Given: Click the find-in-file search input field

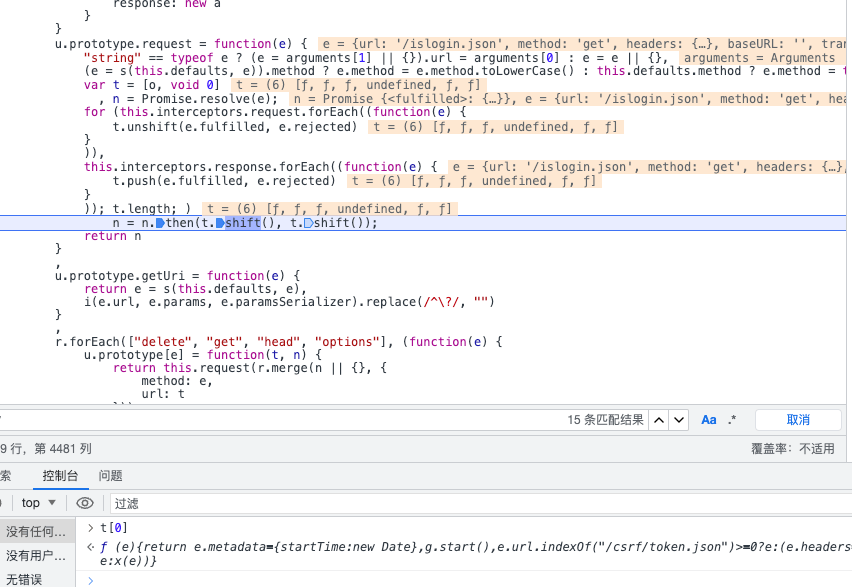Looking at the screenshot, I should 280,420.
